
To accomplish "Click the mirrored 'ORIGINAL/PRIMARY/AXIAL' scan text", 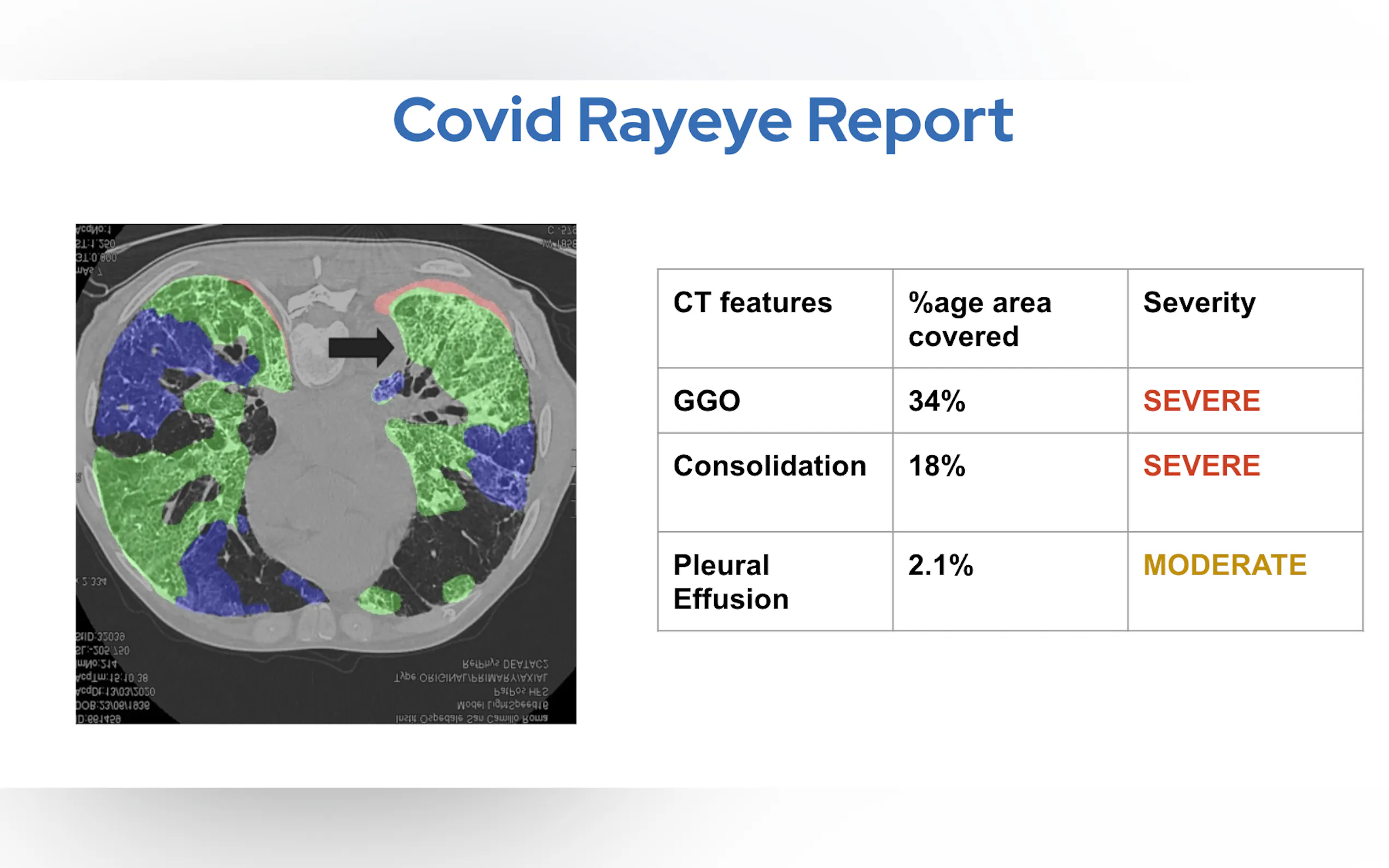I will click(471, 678).
